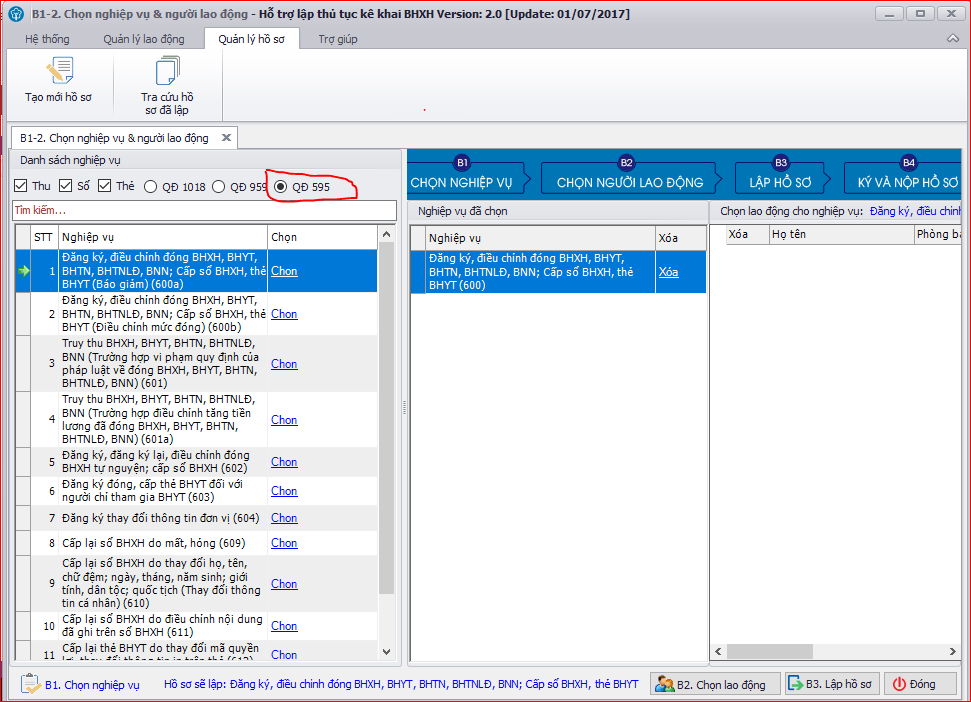Viewport: 971px width, 702px height.
Task: Switch to Quản lý lao động tab
Action: [x=144, y=39]
